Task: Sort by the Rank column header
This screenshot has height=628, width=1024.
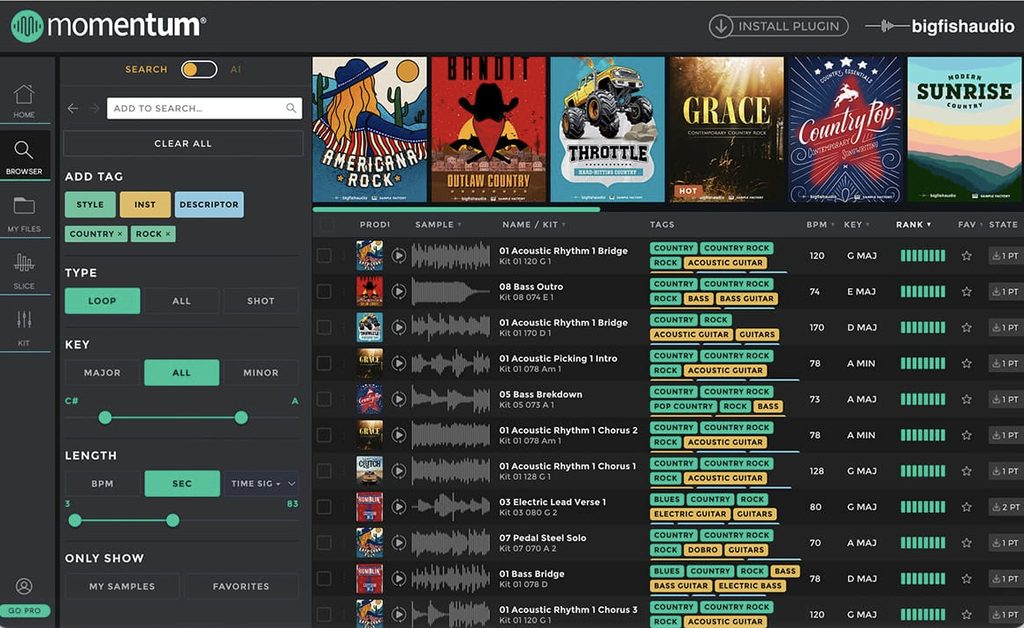Action: click(914, 225)
